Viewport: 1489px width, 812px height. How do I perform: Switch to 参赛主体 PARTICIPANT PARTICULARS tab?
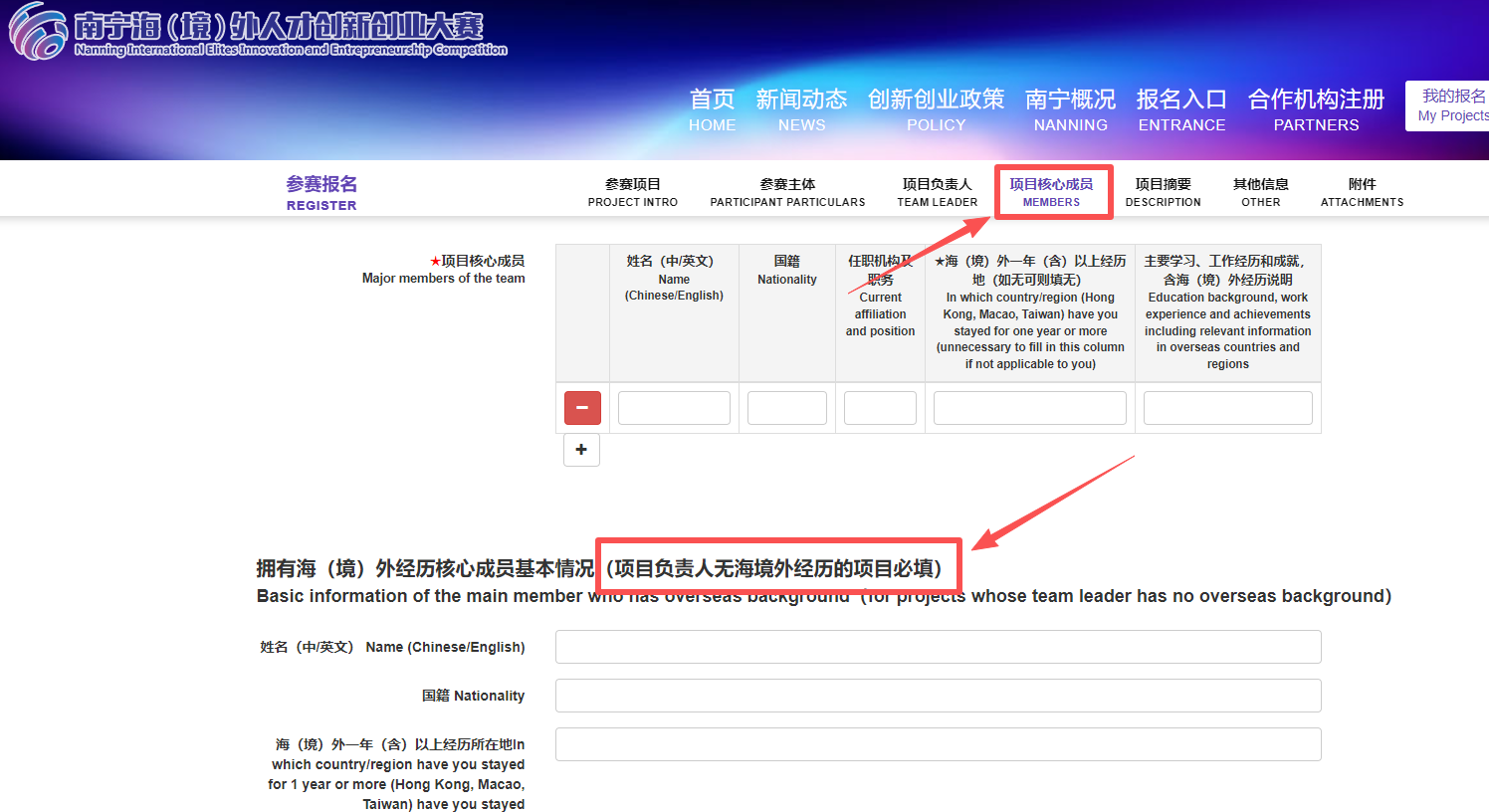pyautogui.click(x=787, y=192)
